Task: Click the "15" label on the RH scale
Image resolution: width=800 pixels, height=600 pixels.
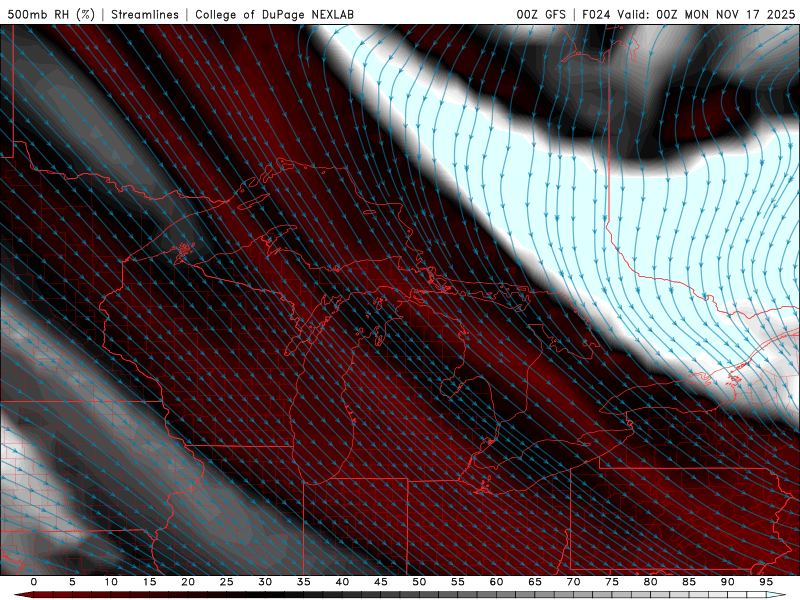Action: (149, 582)
